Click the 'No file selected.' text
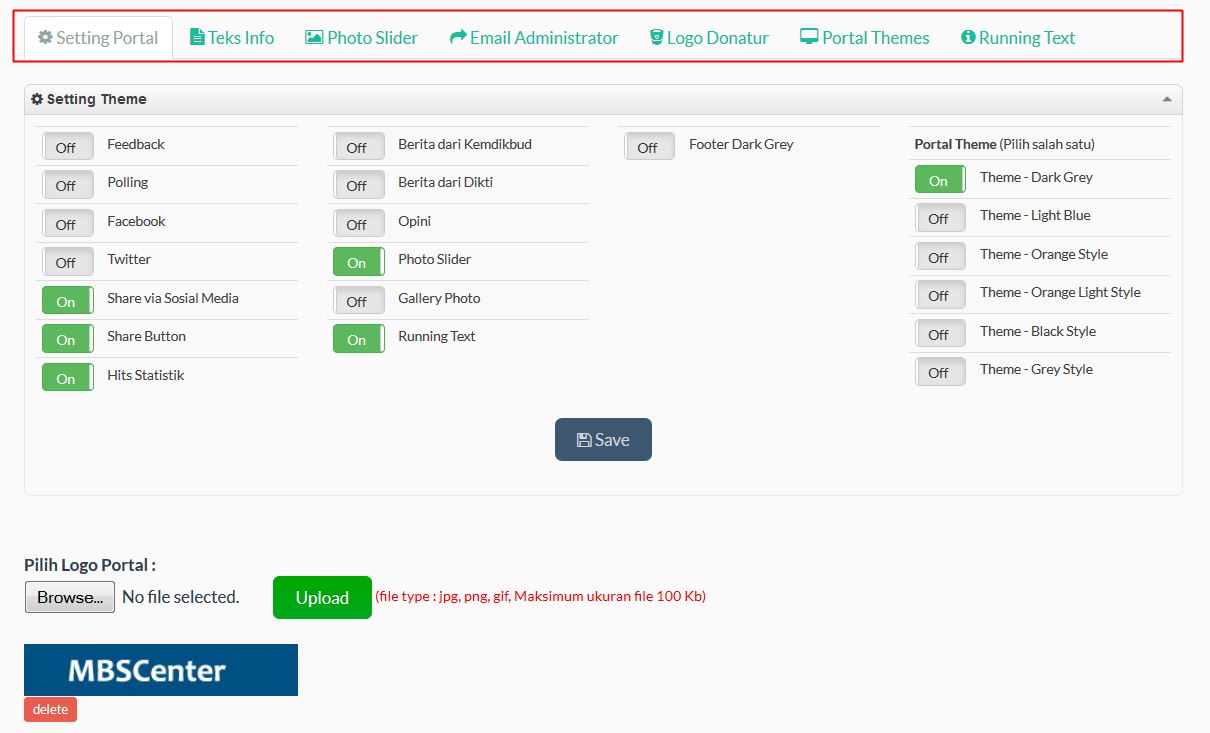The image size is (1210, 733). click(181, 597)
